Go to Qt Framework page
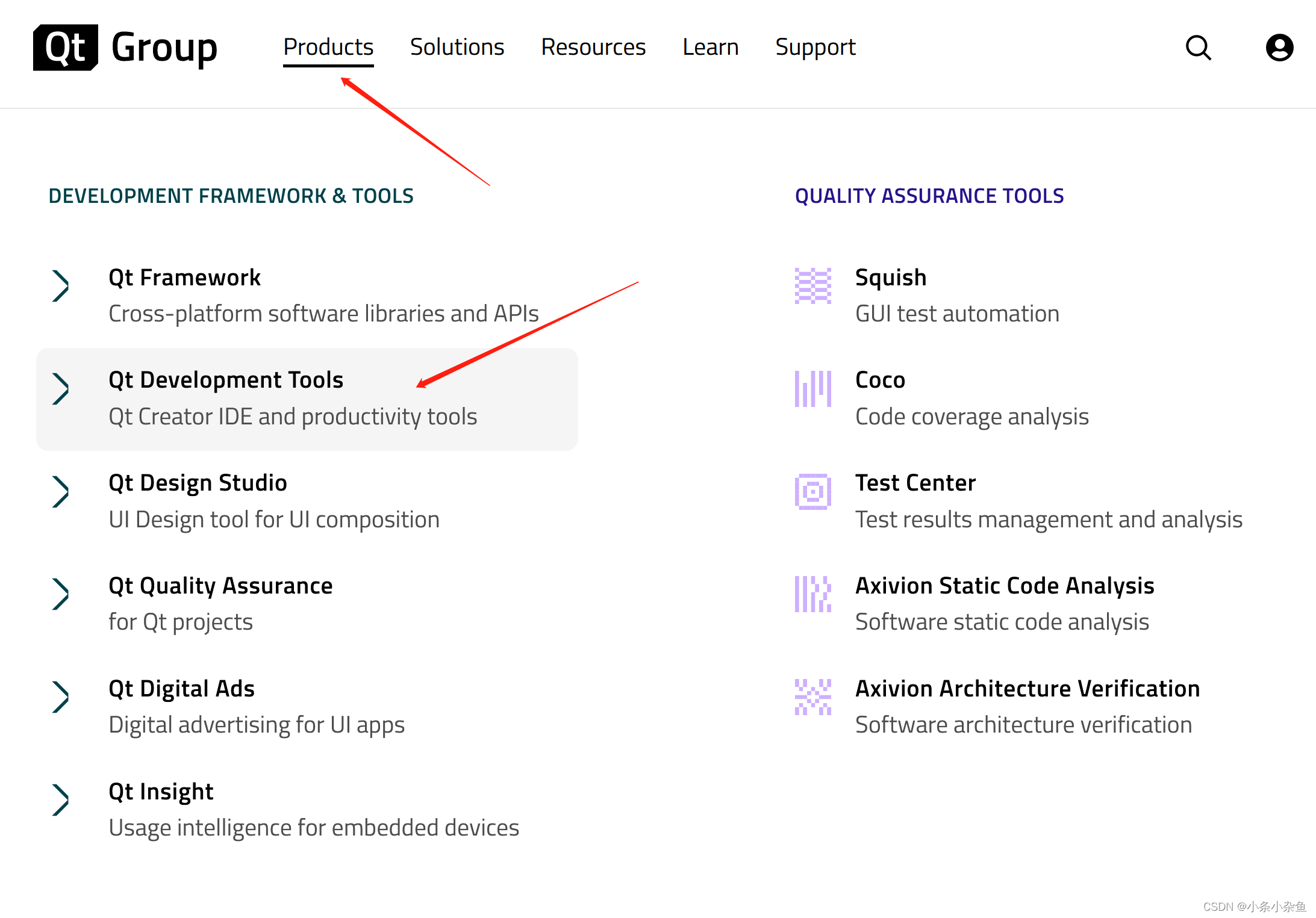This screenshot has height=918, width=1316. coord(184,278)
